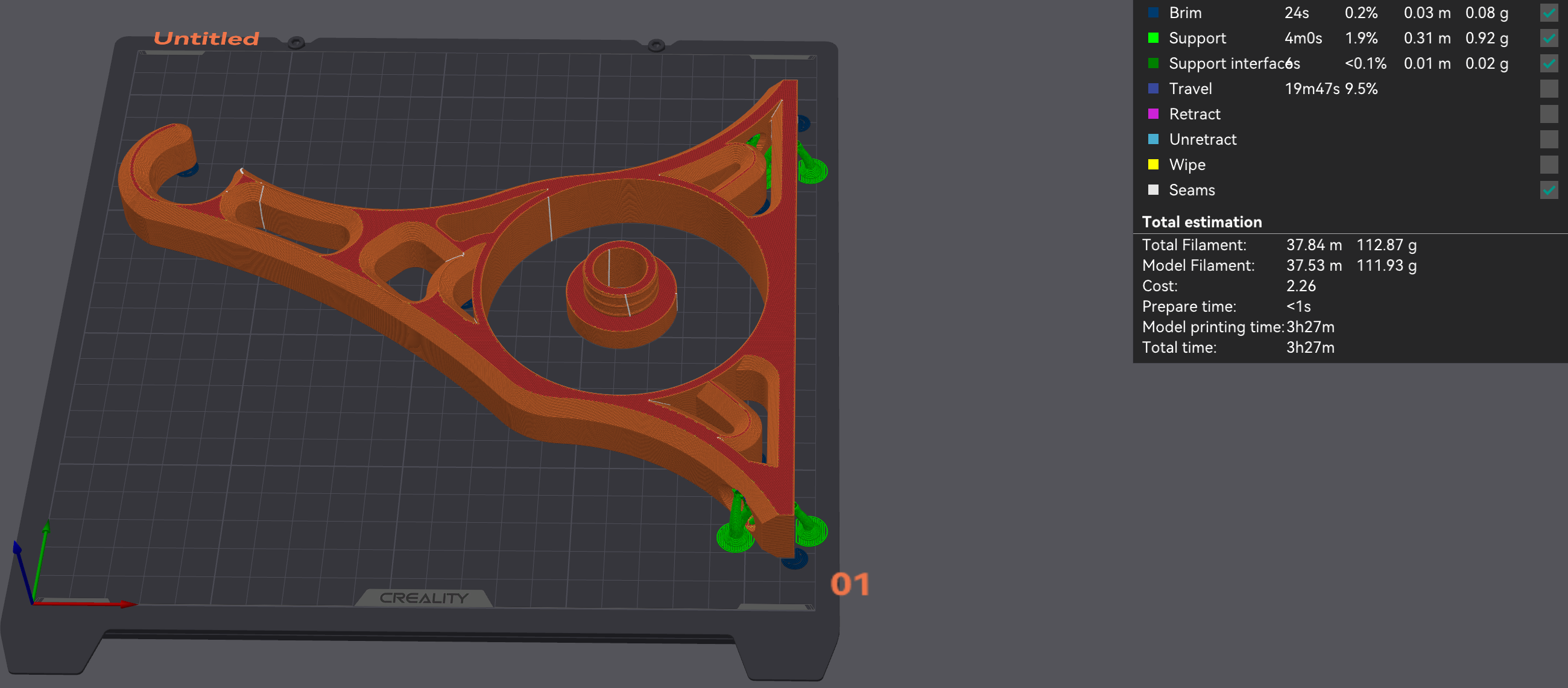The height and width of the screenshot is (688, 1568).
Task: Click the bright green Support color swatch
Action: 1153,38
